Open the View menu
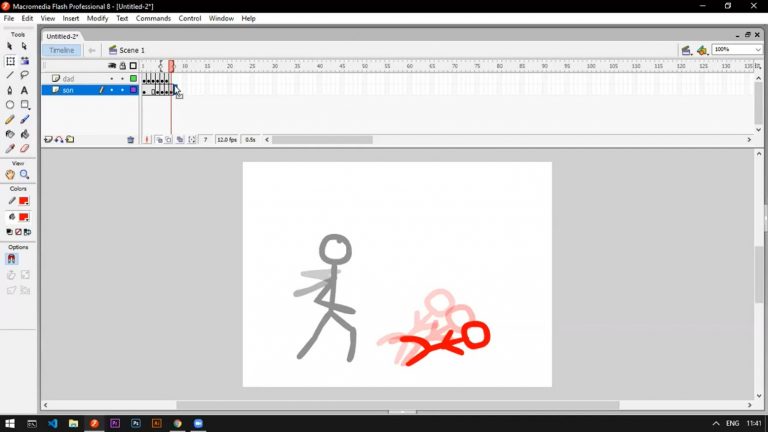This screenshot has width=768, height=432. click(48, 18)
